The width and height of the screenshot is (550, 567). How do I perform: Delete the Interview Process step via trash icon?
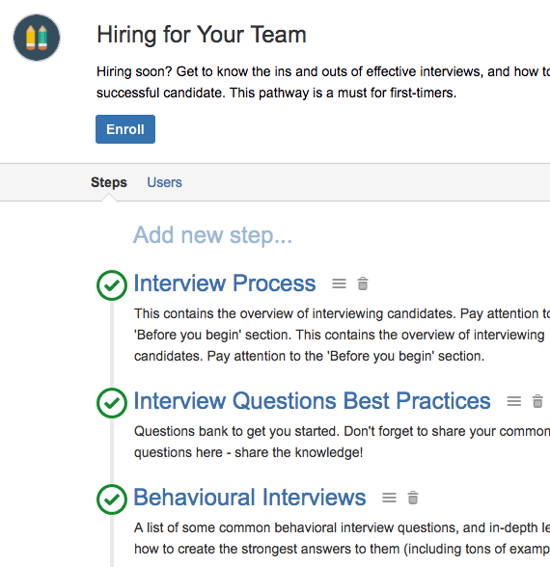[363, 284]
